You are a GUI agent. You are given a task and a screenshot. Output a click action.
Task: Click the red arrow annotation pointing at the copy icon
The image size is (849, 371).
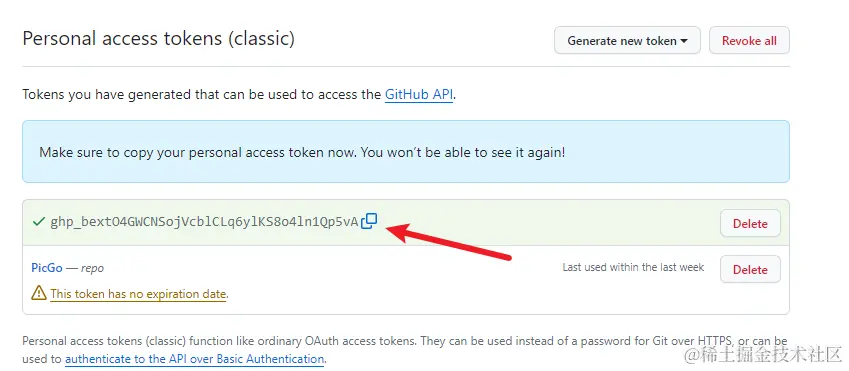click(x=448, y=243)
